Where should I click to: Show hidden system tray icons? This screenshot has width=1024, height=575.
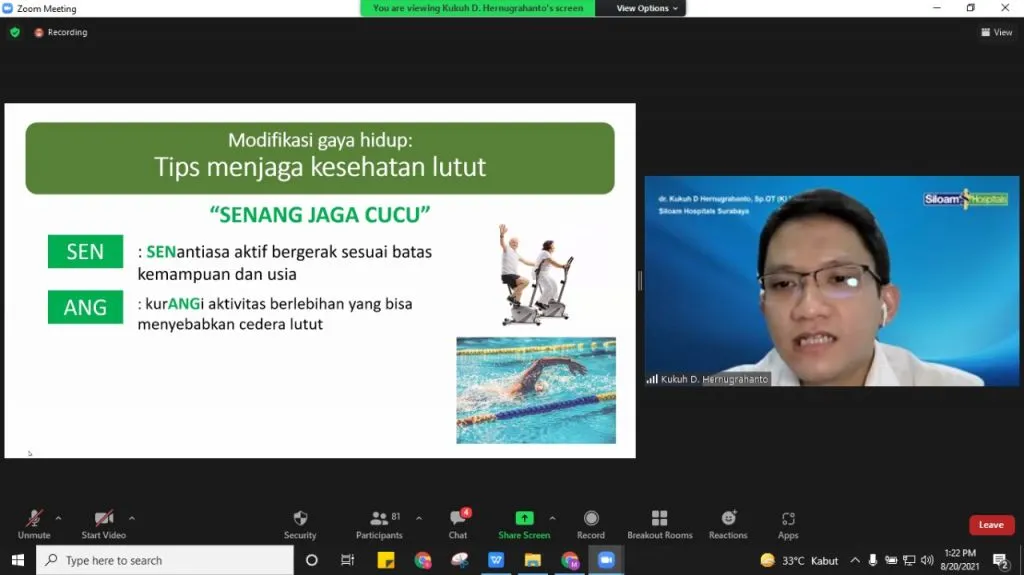(x=855, y=560)
